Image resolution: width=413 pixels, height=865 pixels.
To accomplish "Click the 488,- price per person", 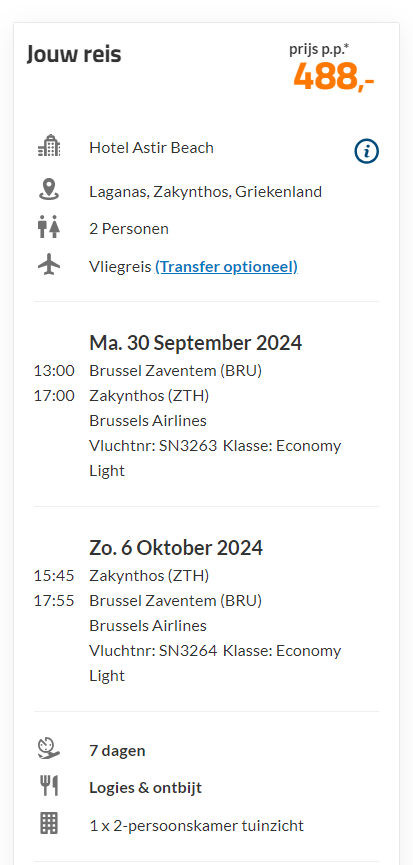I will (334, 76).
